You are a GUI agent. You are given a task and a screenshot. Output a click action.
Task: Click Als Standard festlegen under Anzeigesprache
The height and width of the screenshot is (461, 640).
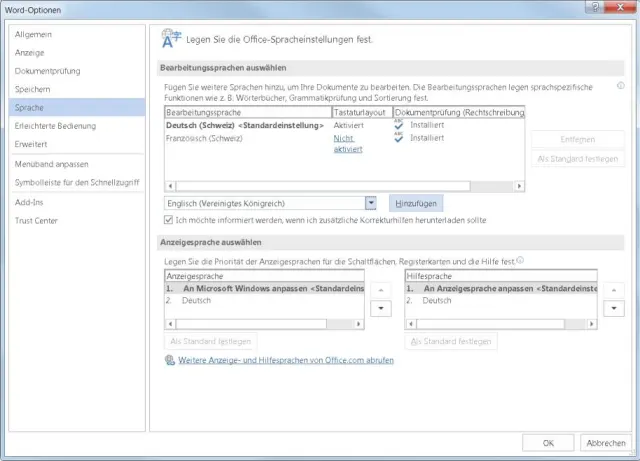(x=211, y=341)
